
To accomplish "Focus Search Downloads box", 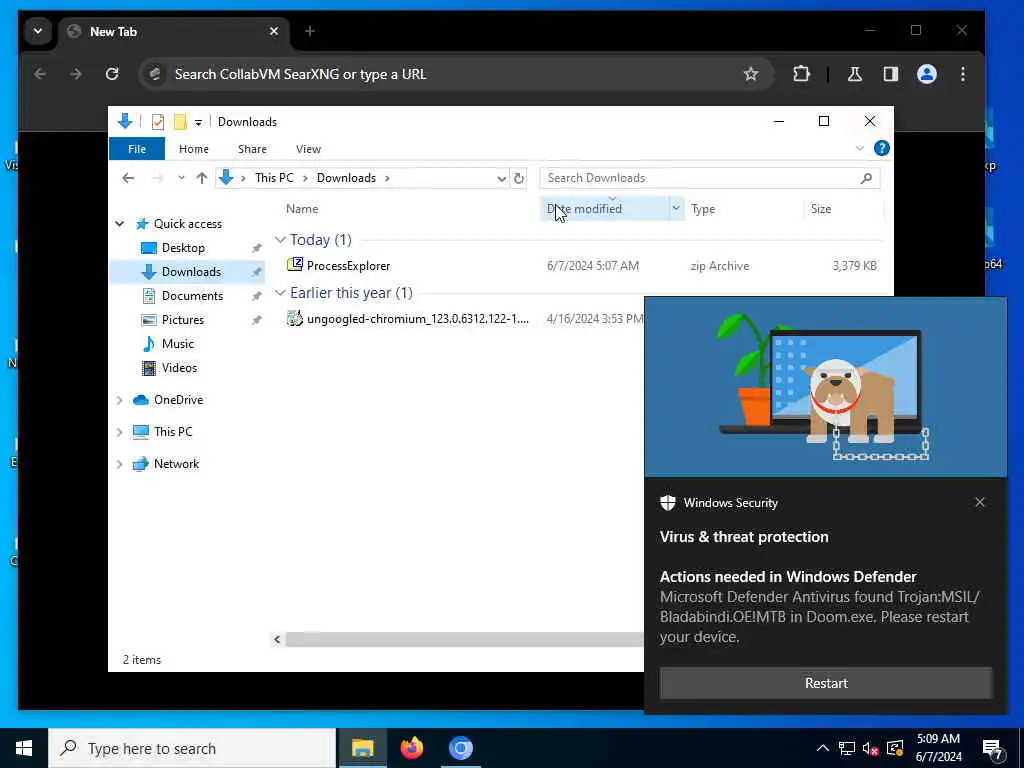I will tap(709, 178).
